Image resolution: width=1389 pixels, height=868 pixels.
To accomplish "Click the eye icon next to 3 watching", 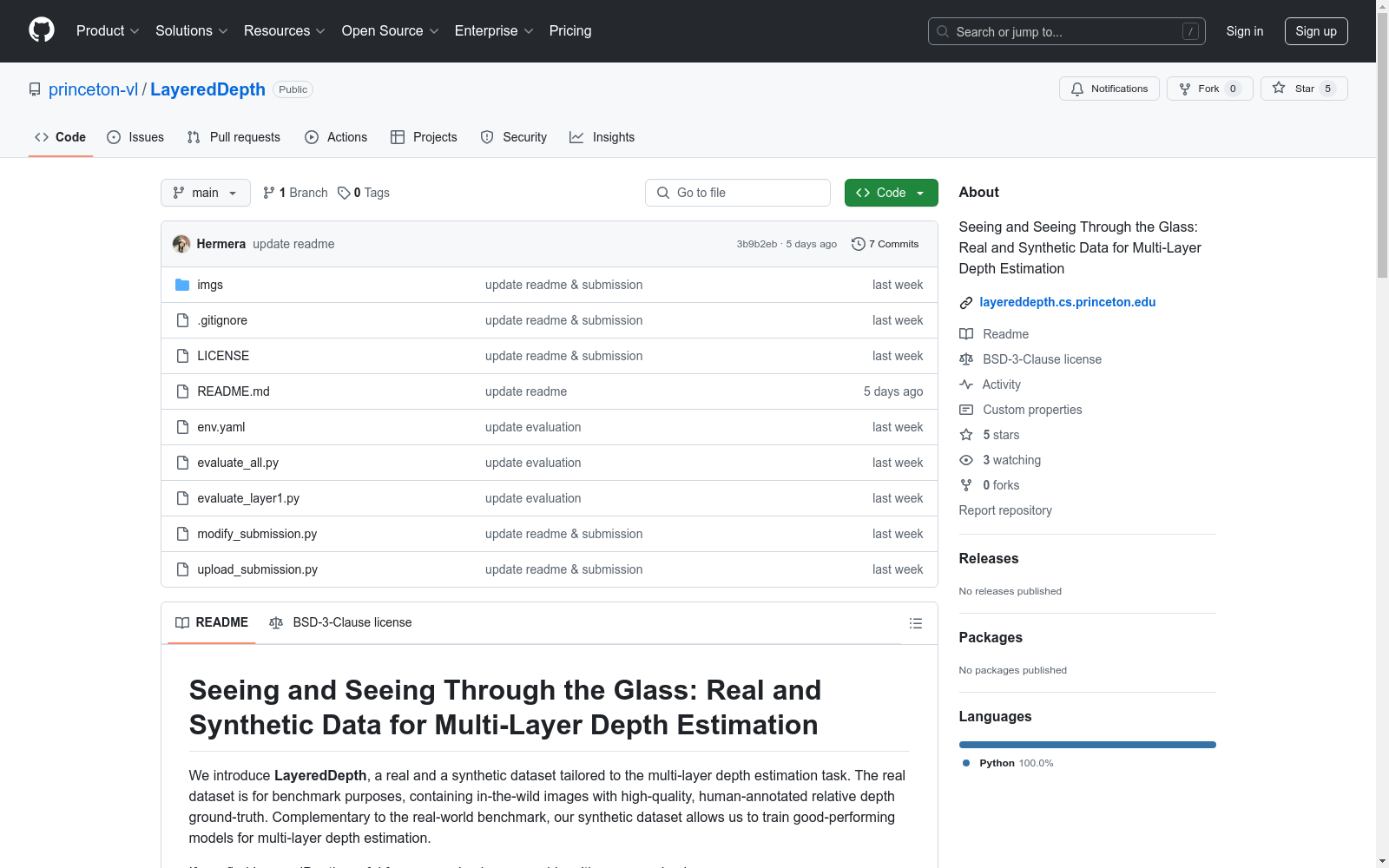I will click(x=966, y=460).
